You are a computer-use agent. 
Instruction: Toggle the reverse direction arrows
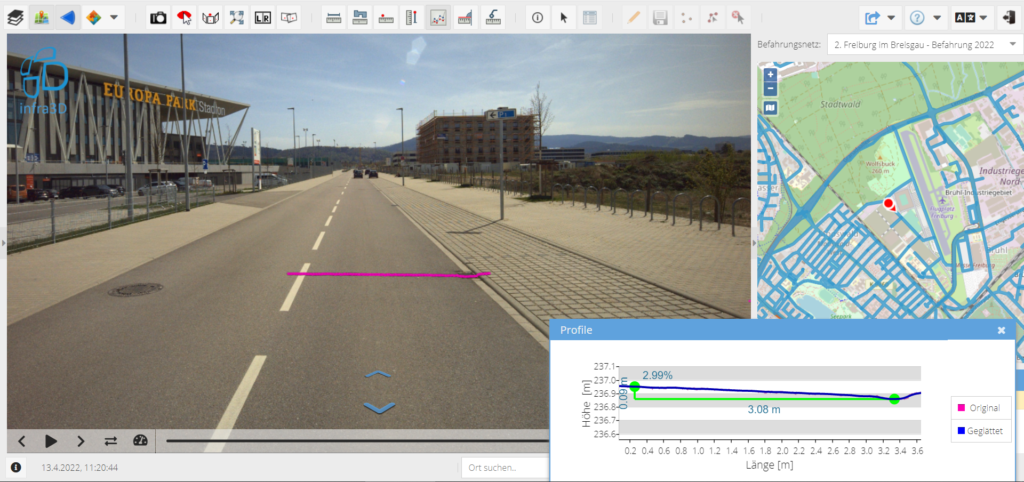(x=110, y=441)
